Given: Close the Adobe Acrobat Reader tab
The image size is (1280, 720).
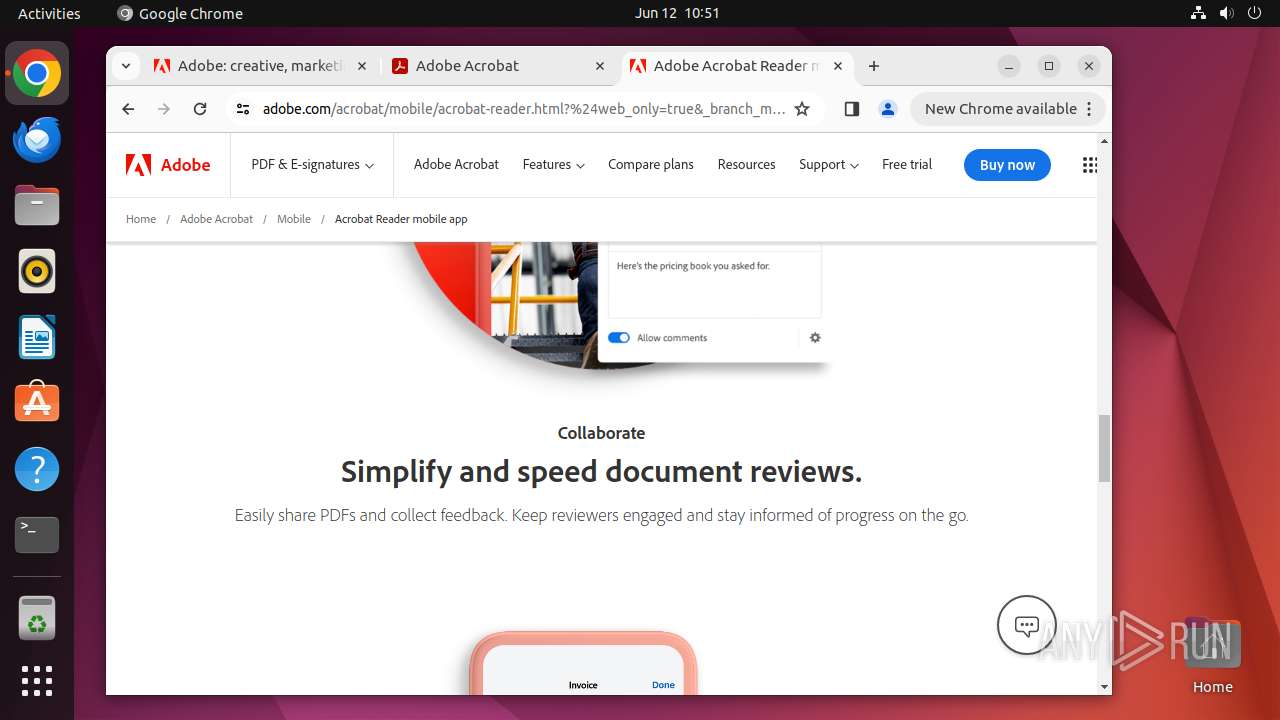Looking at the screenshot, I should coord(838,66).
